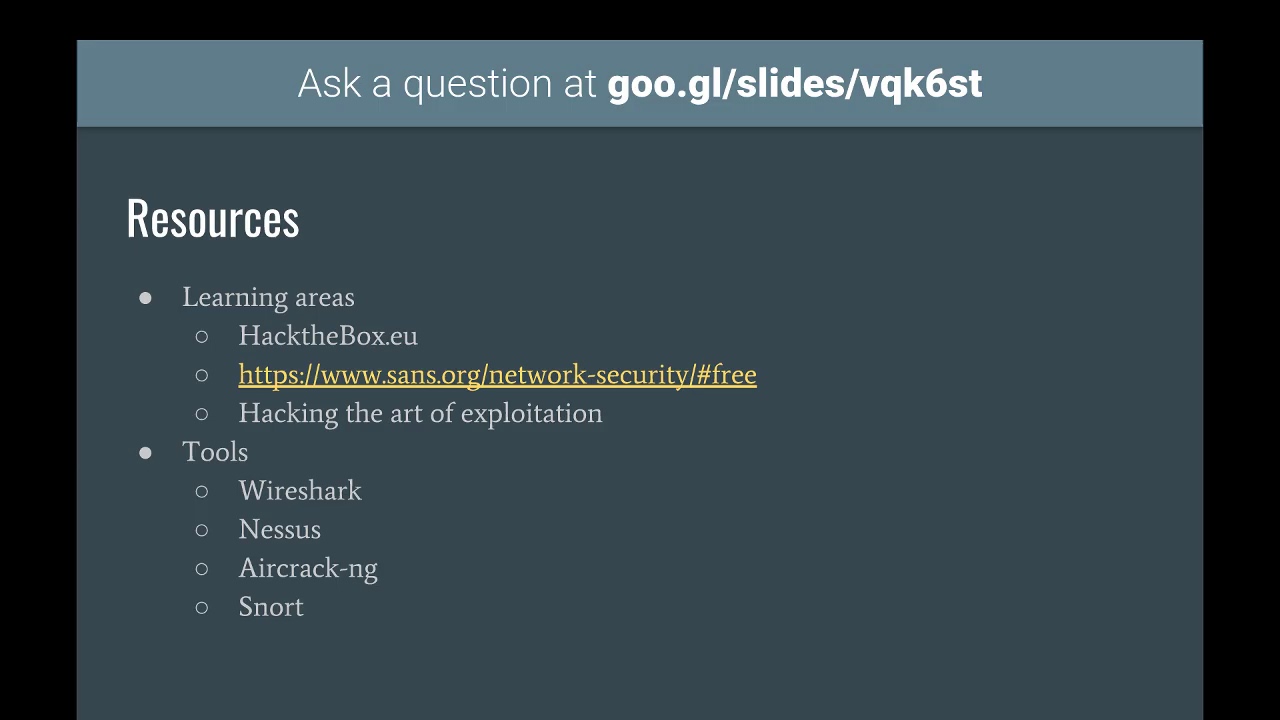Click the "Ask a question at" banner text
This screenshot has height=720, width=1280.
click(447, 84)
